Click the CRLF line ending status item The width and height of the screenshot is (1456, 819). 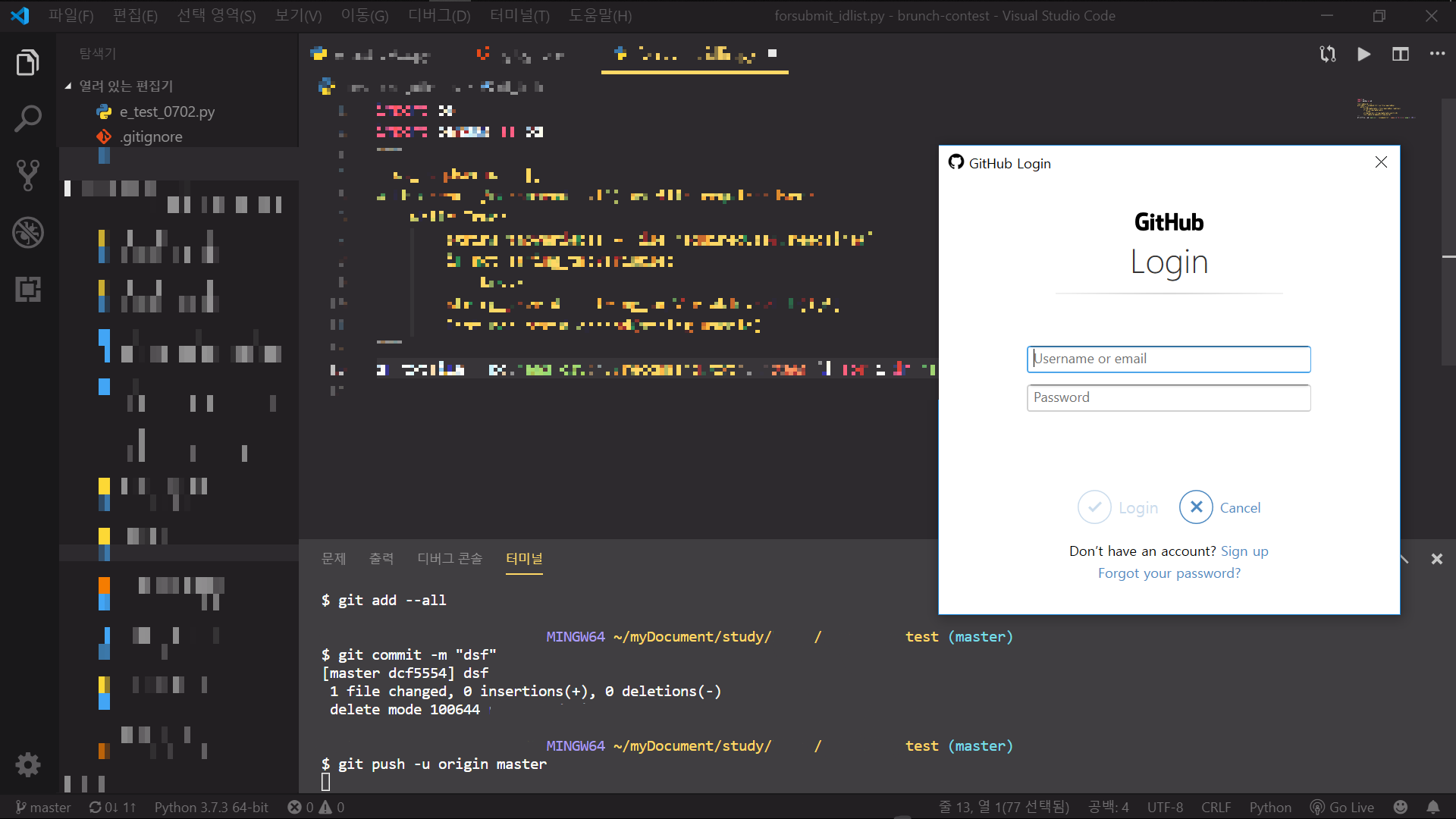coord(1216,807)
